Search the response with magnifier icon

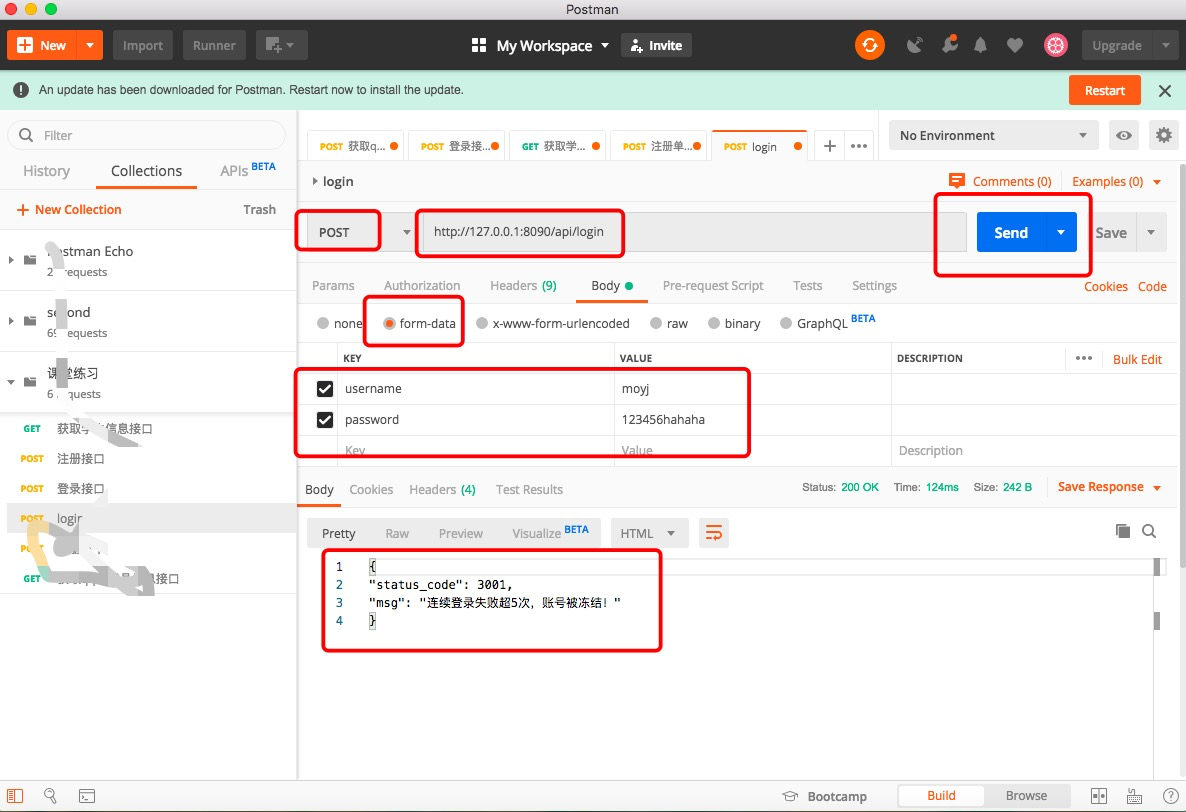[x=1149, y=531]
